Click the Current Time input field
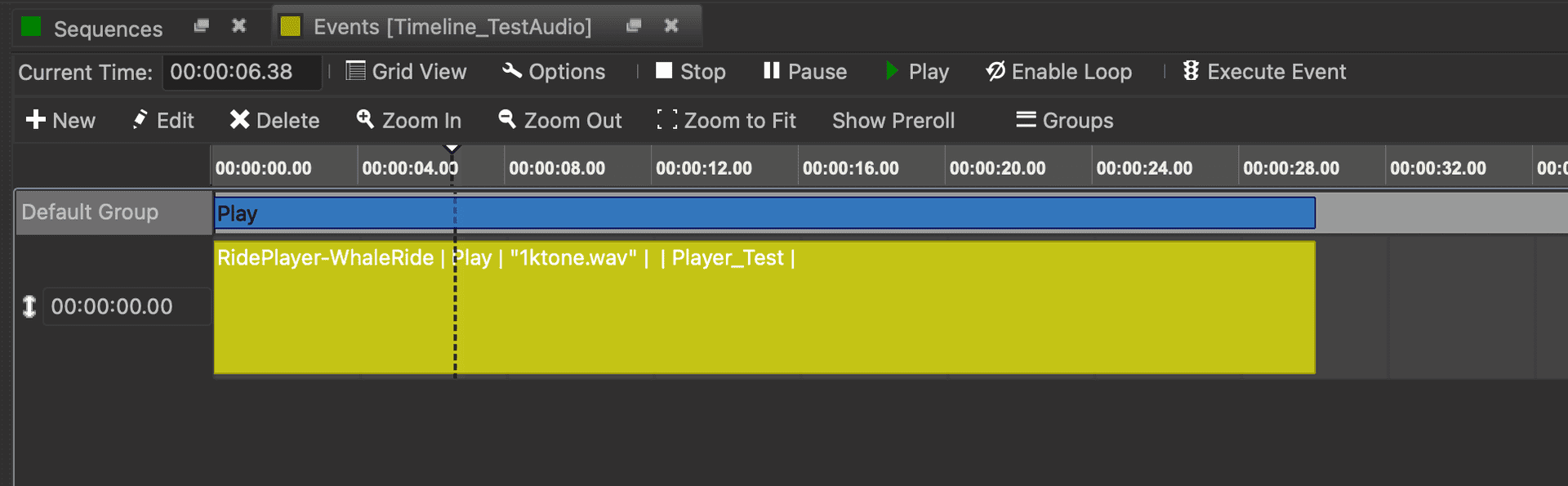This screenshot has height=486, width=1568. click(x=242, y=72)
